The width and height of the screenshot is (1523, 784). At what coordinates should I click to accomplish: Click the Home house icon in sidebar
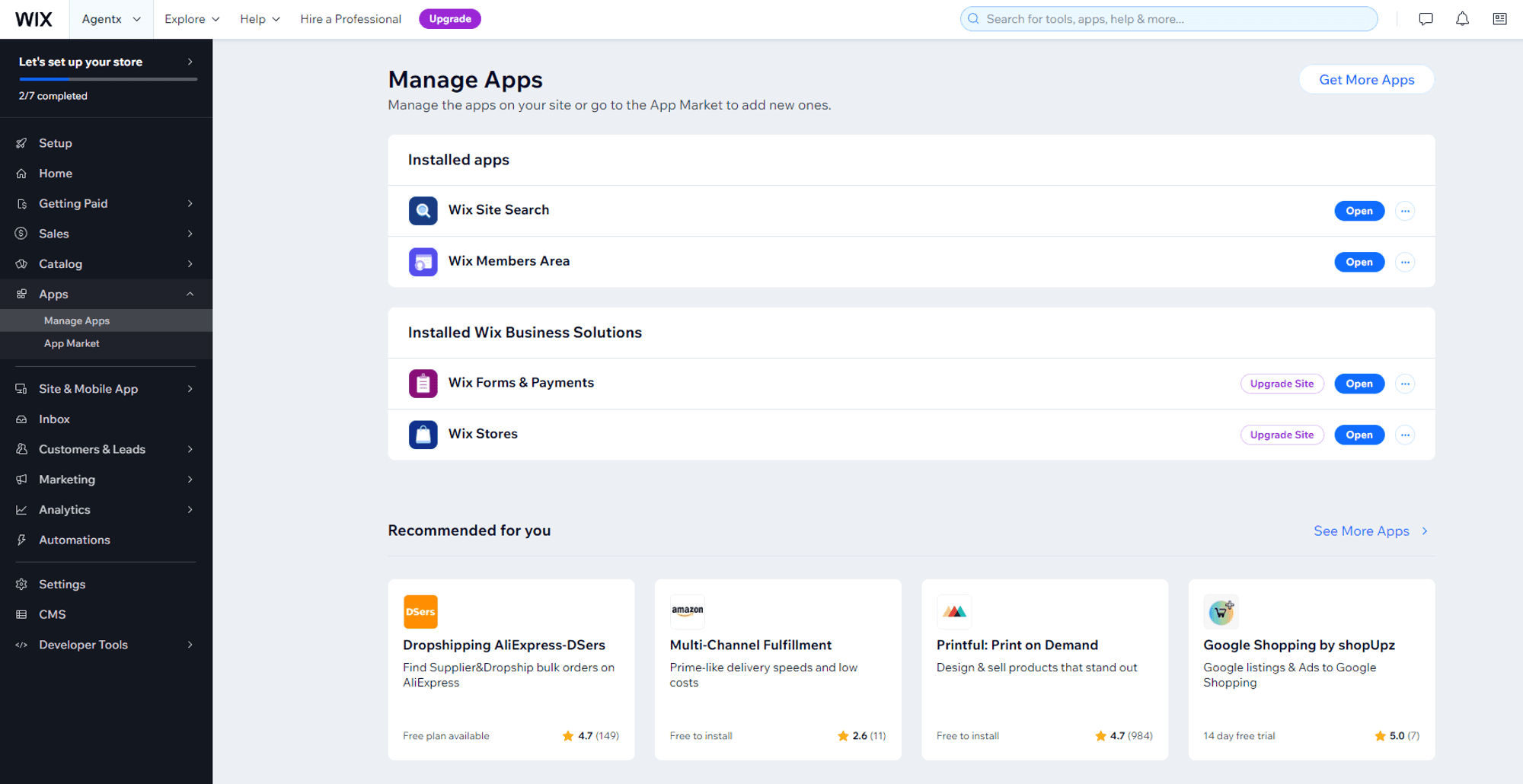tap(21, 174)
